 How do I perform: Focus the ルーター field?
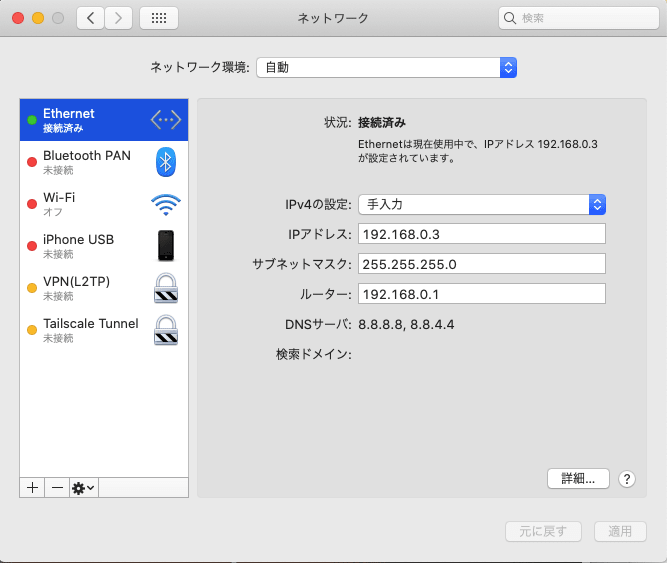(482, 294)
